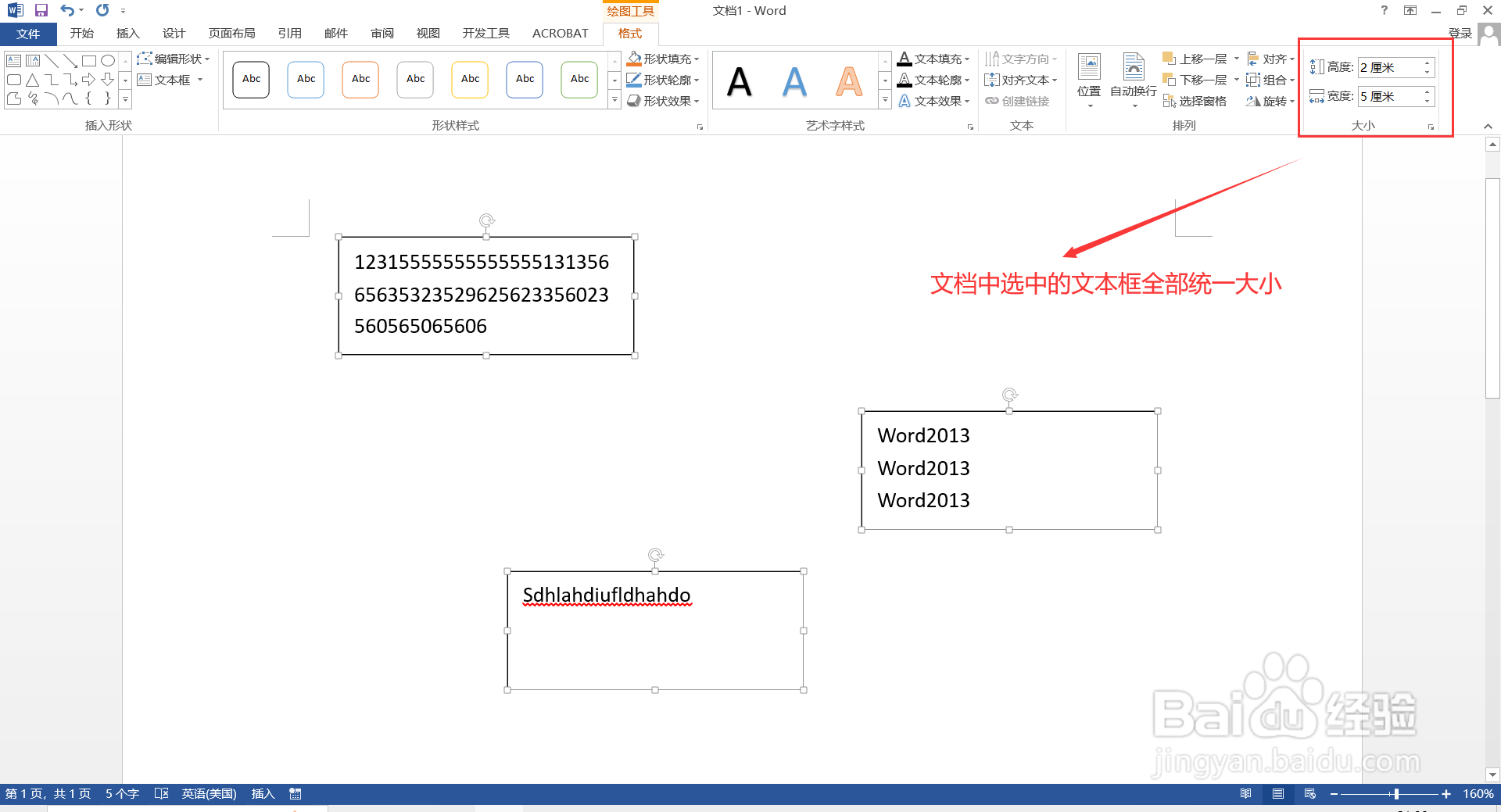This screenshot has height=812, width=1501.
Task: Decrease width with the down spinner
Action: tap(1428, 102)
